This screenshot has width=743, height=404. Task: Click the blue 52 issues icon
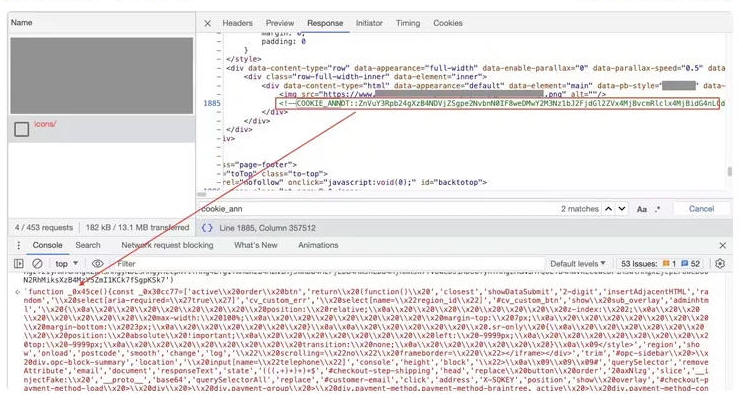tap(684, 264)
